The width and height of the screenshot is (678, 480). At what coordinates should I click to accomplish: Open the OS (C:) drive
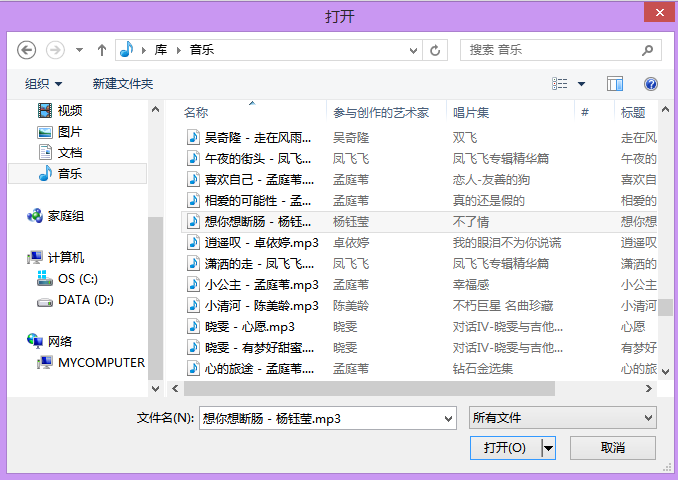(67, 279)
